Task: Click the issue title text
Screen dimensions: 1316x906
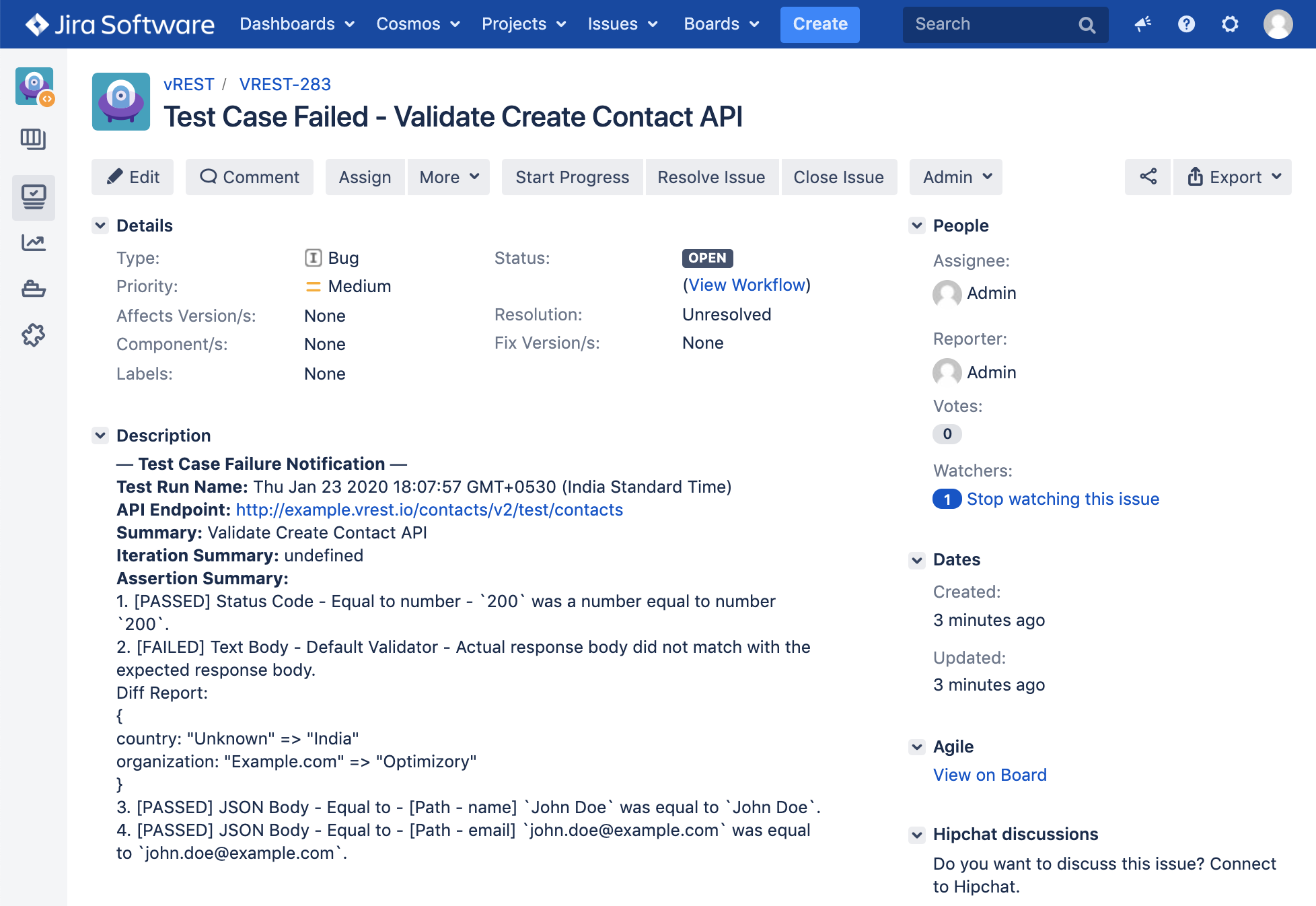Action: tap(453, 116)
